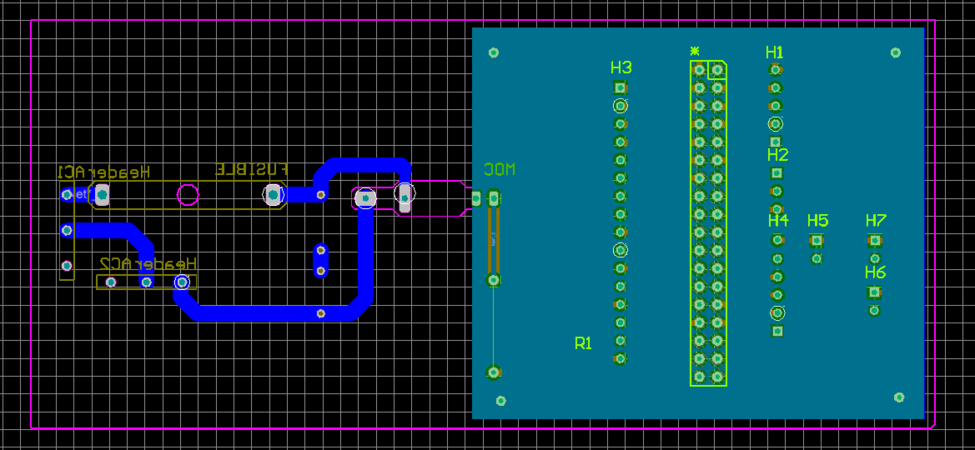Select the top square pad of H3
The height and width of the screenshot is (450, 975).
pyautogui.click(x=620, y=88)
